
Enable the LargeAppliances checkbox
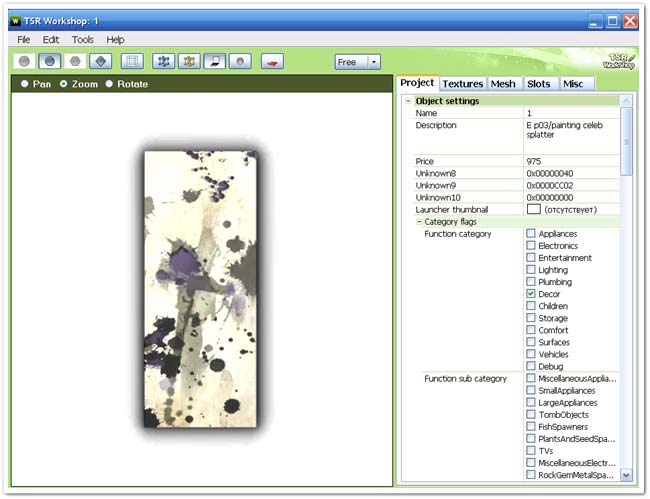[x=531, y=402]
